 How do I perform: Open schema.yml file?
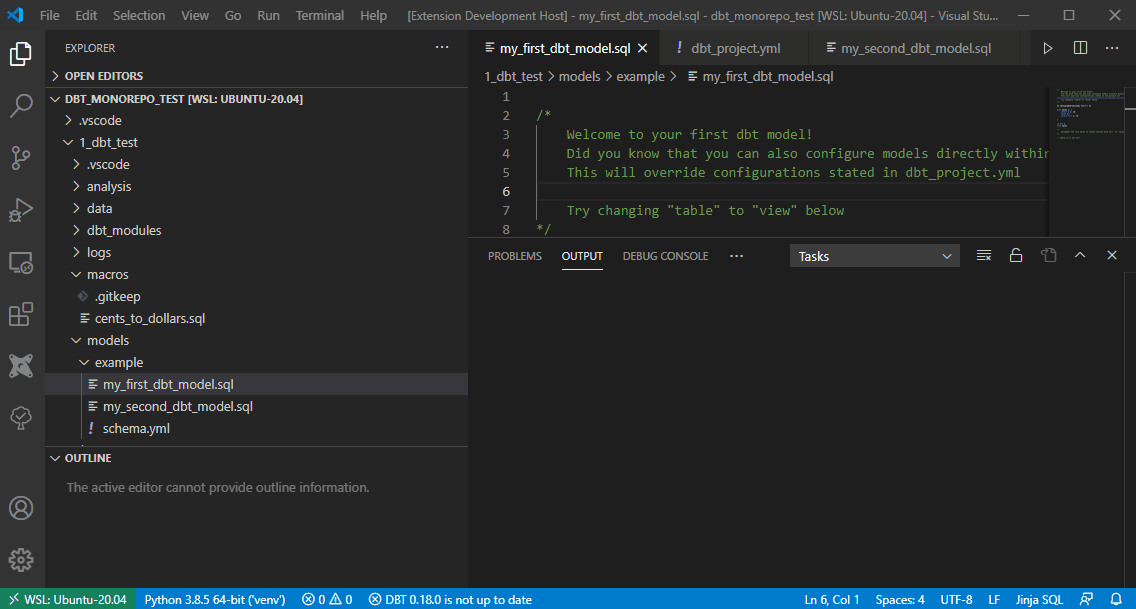coord(256,429)
